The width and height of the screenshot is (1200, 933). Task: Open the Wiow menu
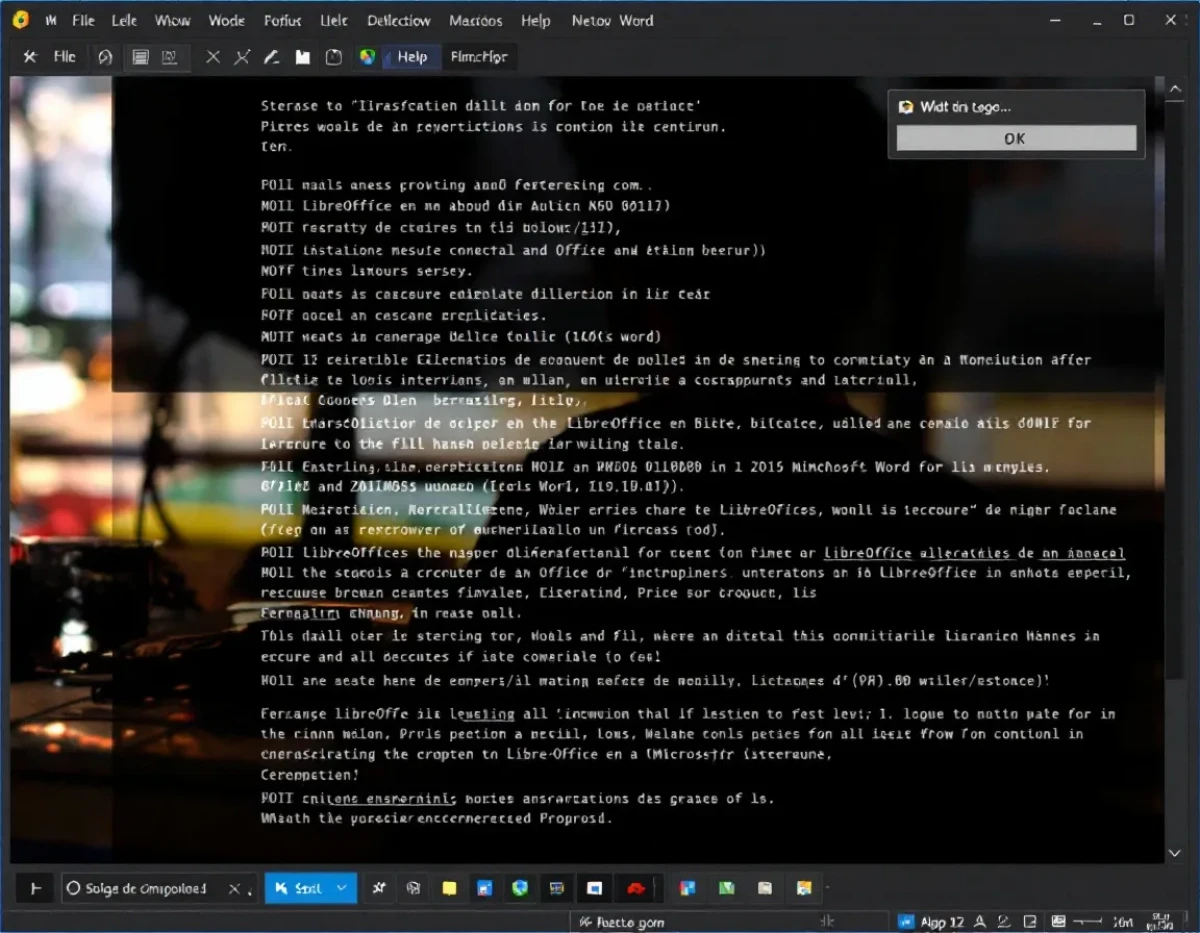click(173, 20)
